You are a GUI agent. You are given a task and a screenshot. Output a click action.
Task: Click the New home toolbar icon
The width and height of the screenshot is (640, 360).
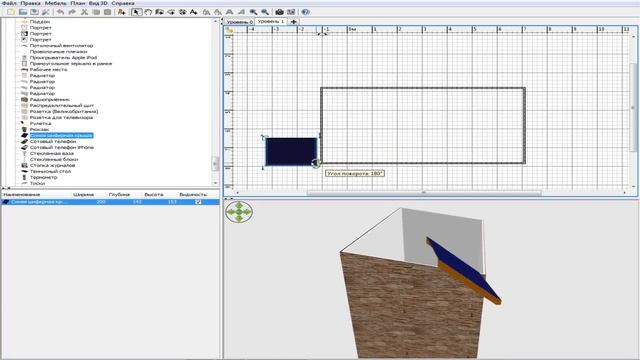pos(11,12)
